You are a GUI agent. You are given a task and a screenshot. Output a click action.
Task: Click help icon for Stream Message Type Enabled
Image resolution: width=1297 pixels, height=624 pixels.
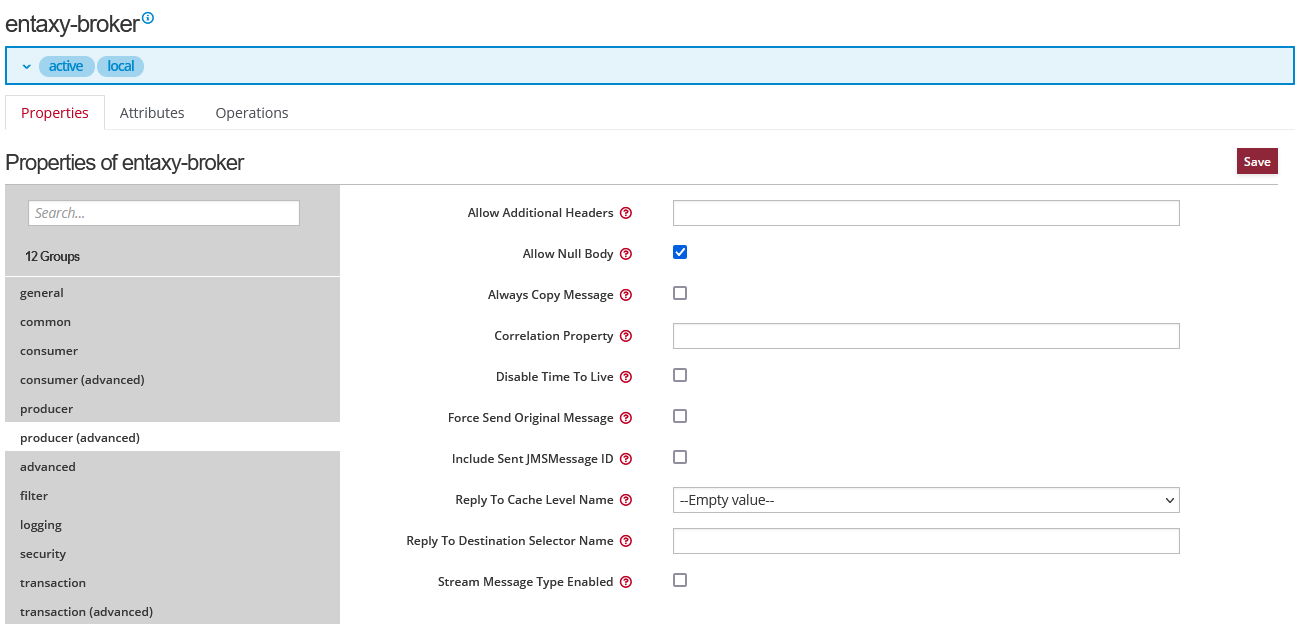coord(626,582)
